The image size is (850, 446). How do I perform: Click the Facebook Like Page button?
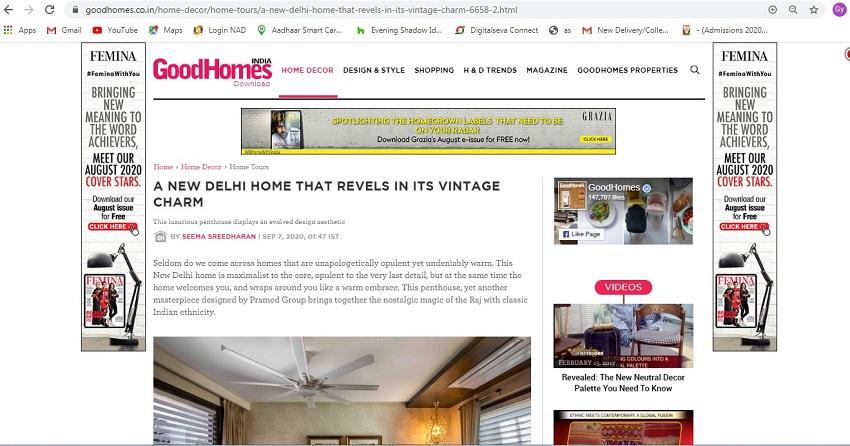click(581, 234)
